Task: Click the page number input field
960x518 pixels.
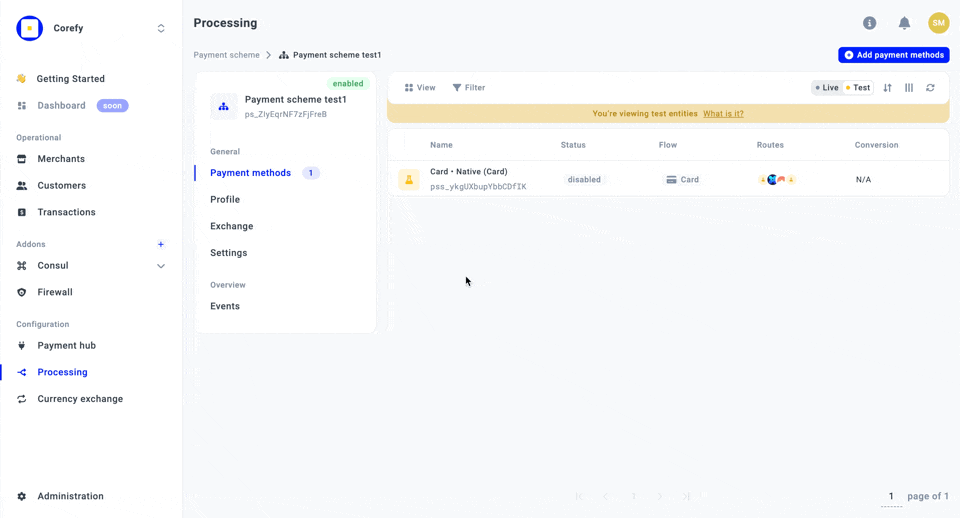Action: 891,497
